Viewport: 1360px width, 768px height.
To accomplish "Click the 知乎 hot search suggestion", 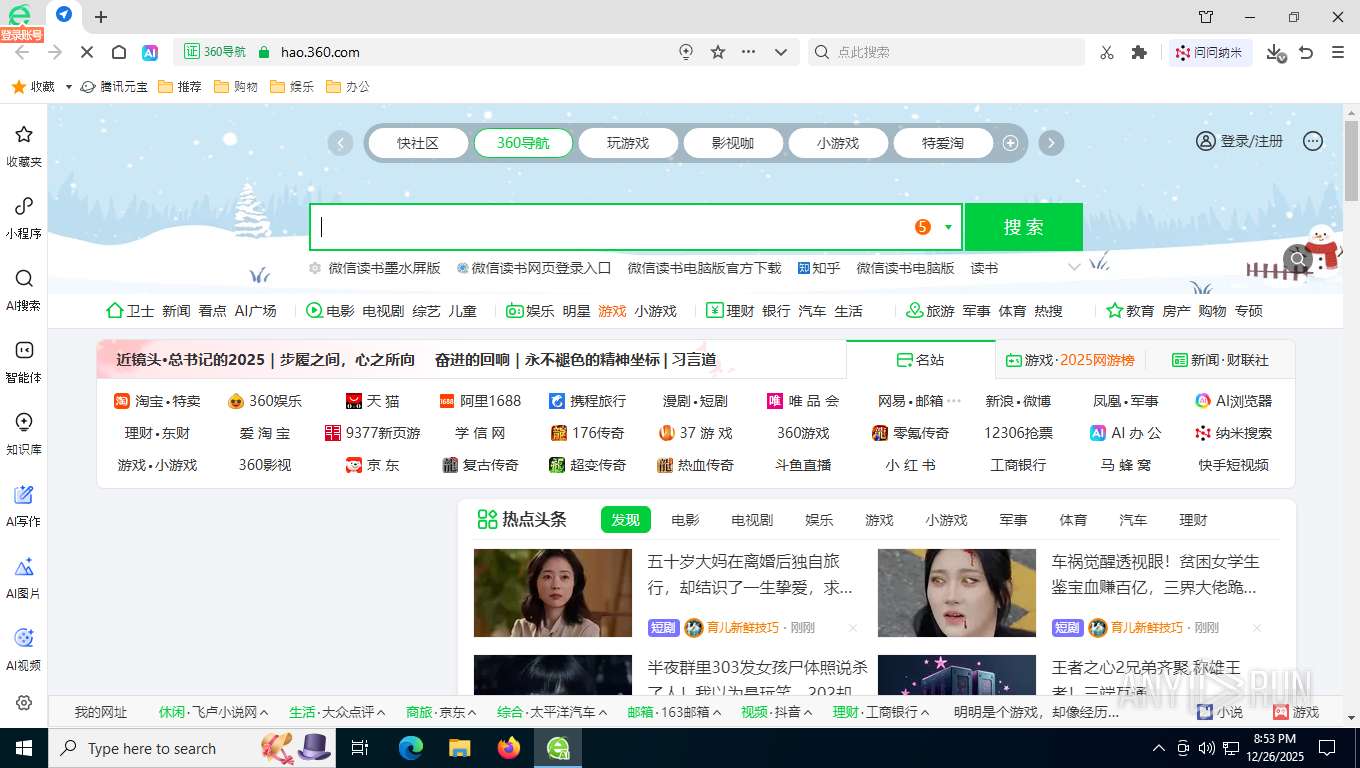I will 818,268.
